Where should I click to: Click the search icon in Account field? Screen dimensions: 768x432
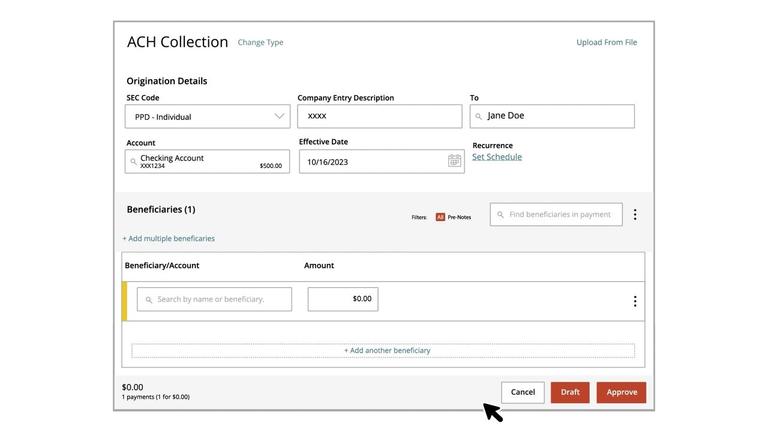(134, 161)
